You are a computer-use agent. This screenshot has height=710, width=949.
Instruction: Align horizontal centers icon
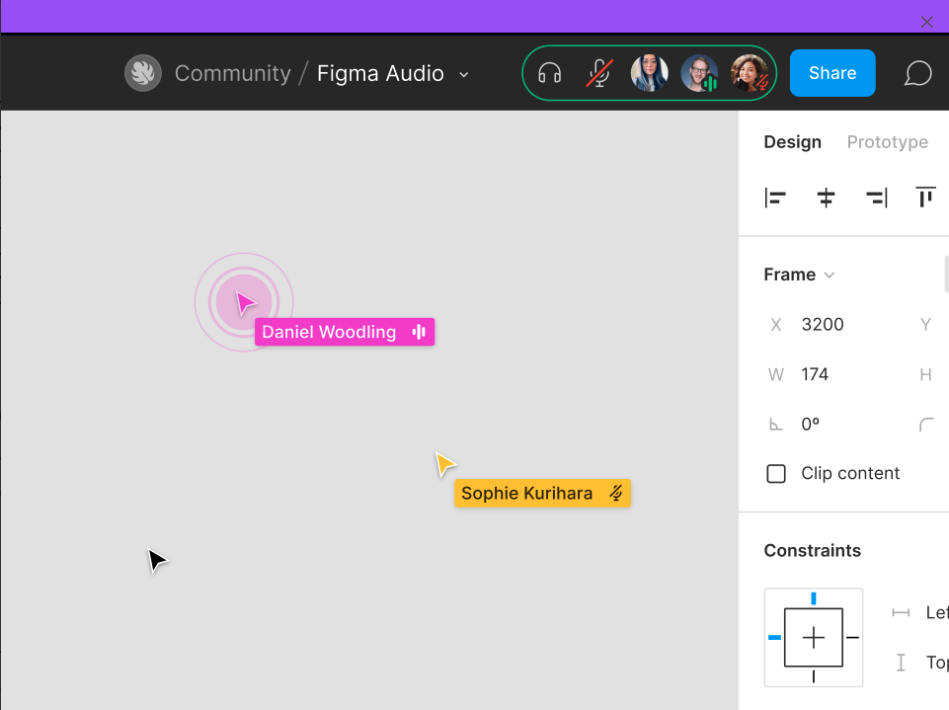click(x=826, y=198)
